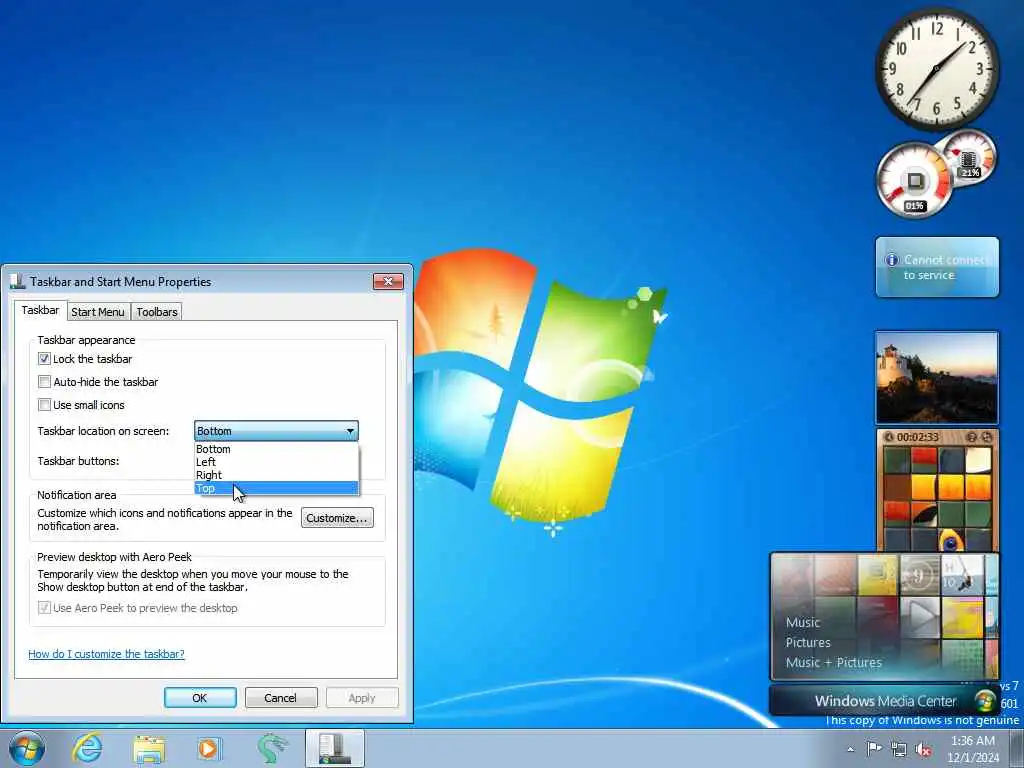Open 'How do I customize the taskbar?' link

(106, 654)
